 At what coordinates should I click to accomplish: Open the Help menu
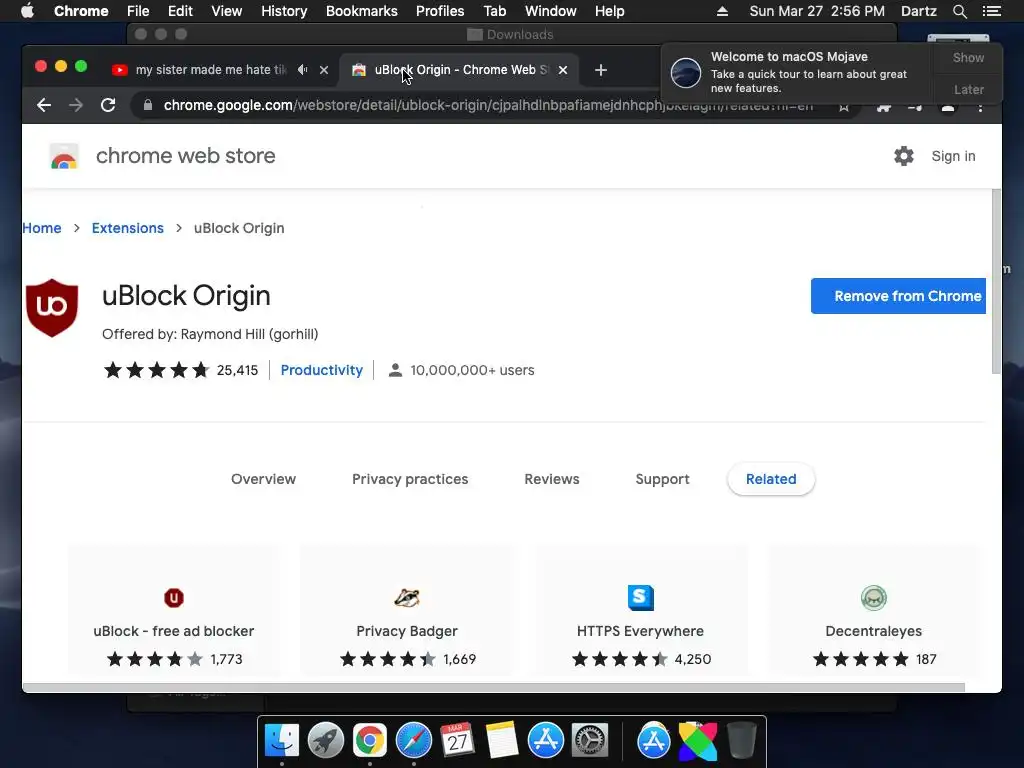609,11
